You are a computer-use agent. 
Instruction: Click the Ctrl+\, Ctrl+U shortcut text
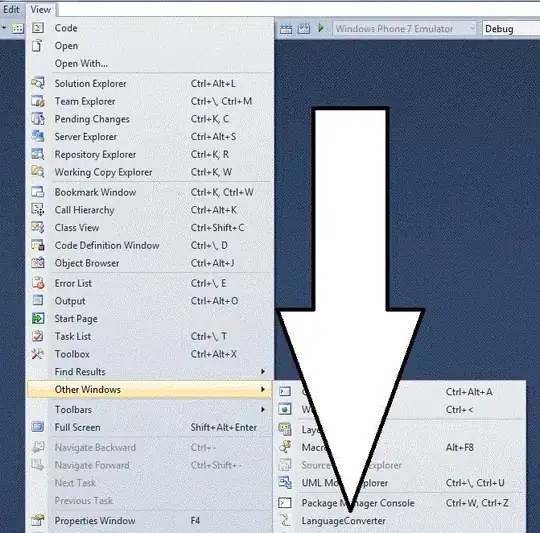point(475,483)
